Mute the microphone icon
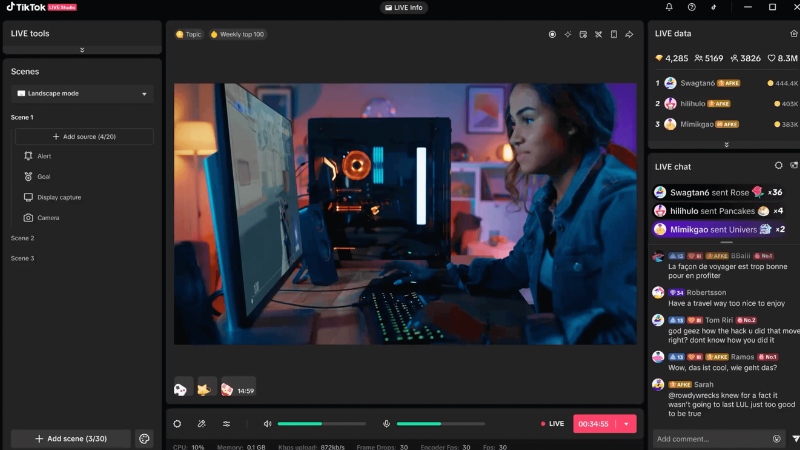The image size is (800, 450). (x=386, y=424)
